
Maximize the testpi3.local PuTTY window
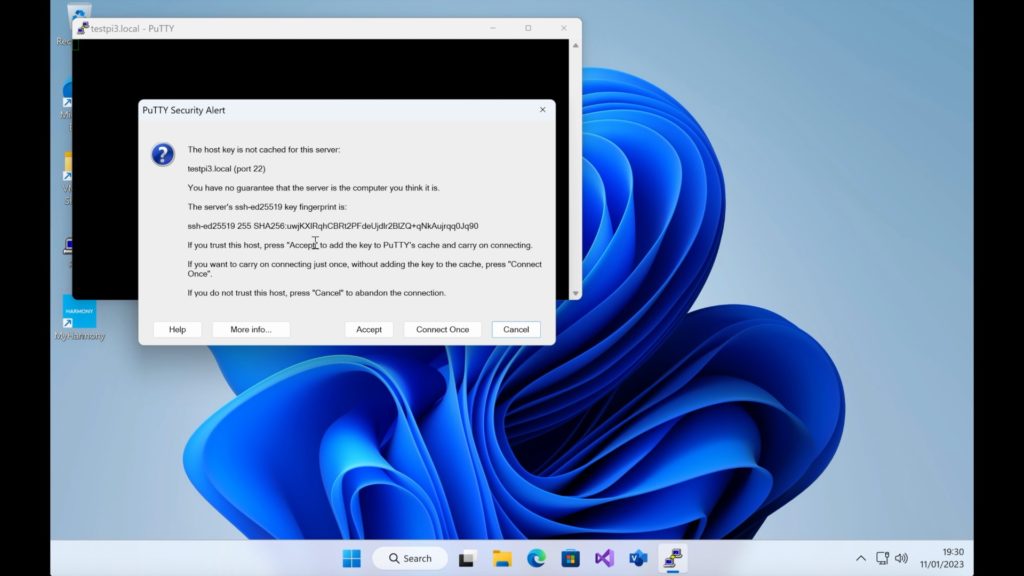[528, 28]
